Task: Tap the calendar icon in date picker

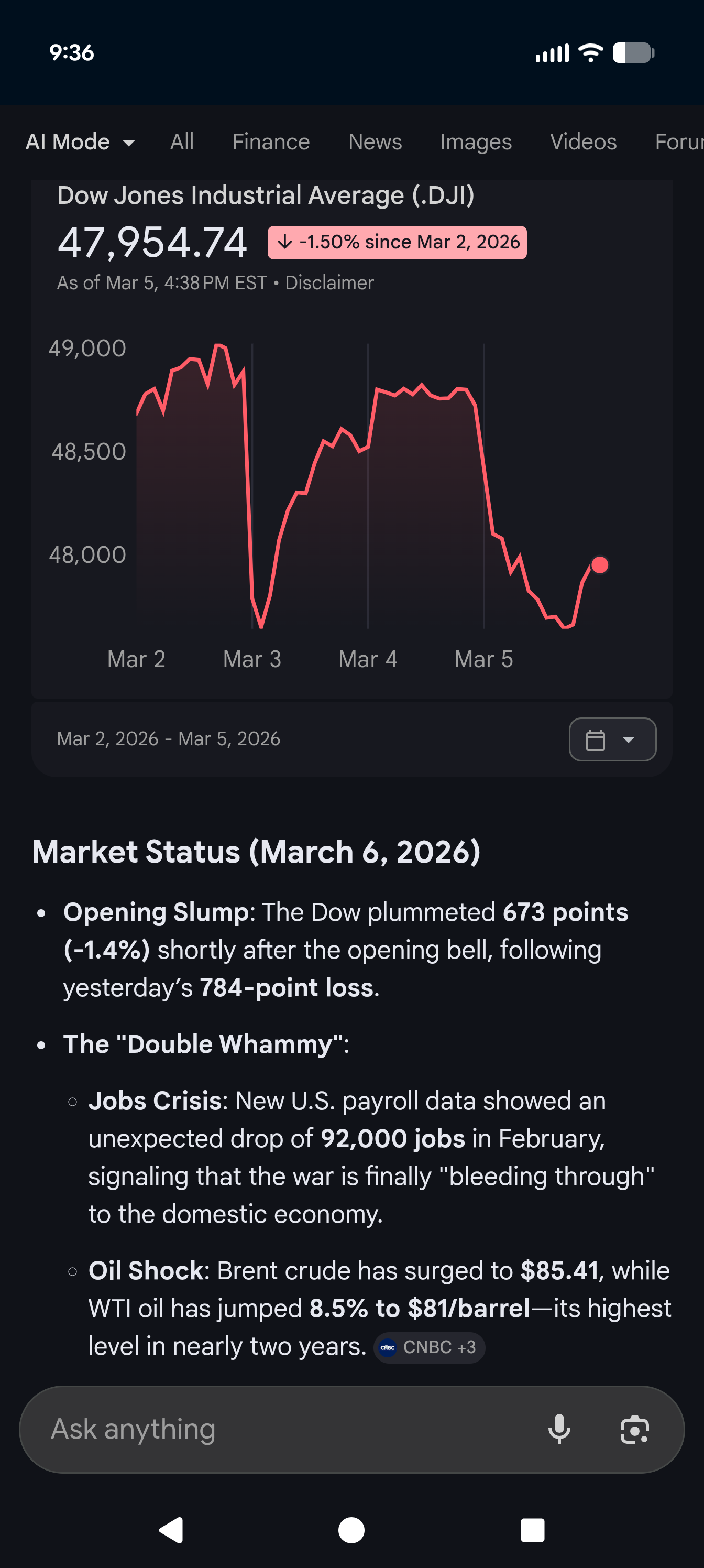Action: click(595, 739)
